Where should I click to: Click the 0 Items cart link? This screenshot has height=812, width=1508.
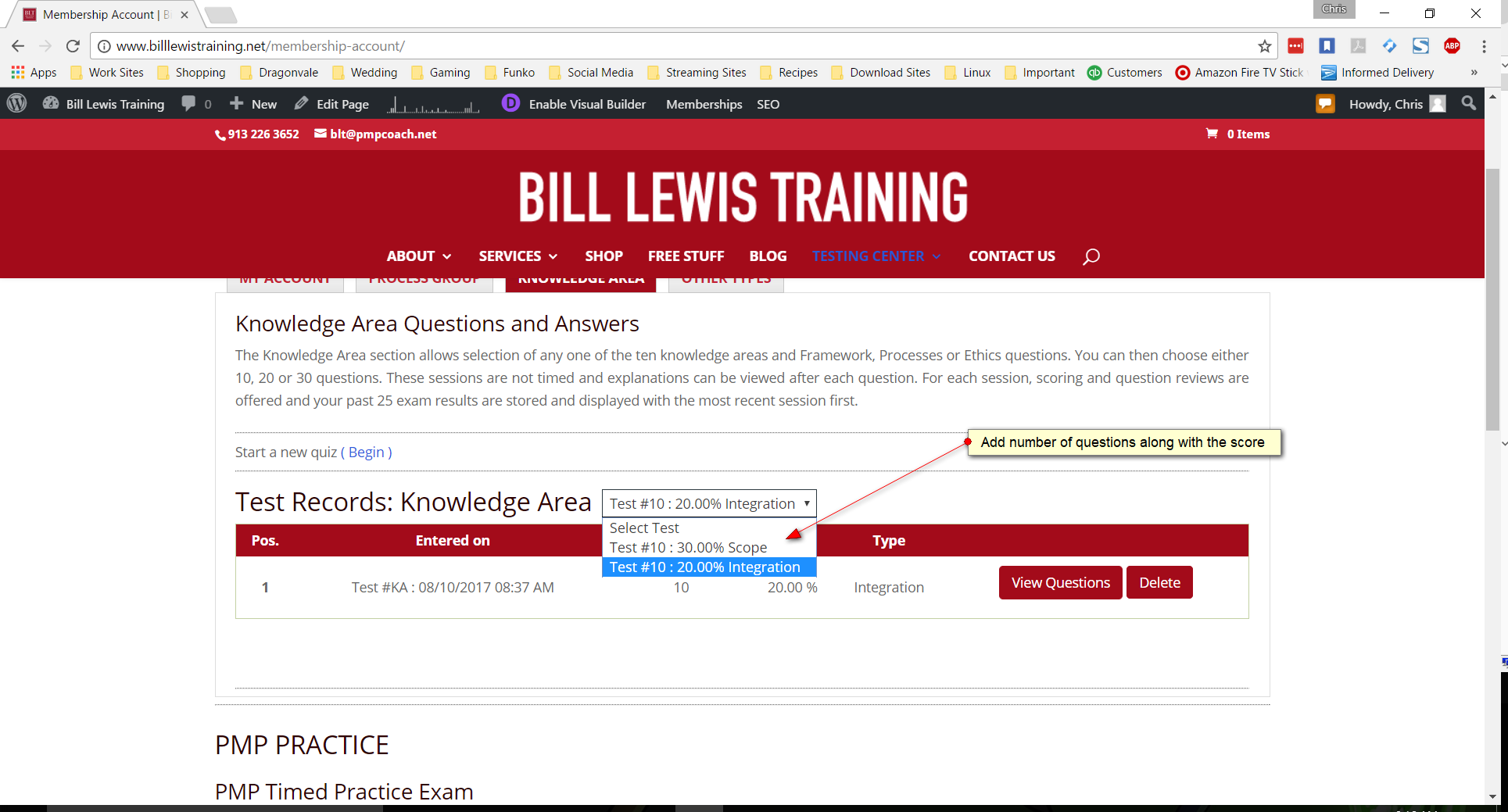(1248, 134)
